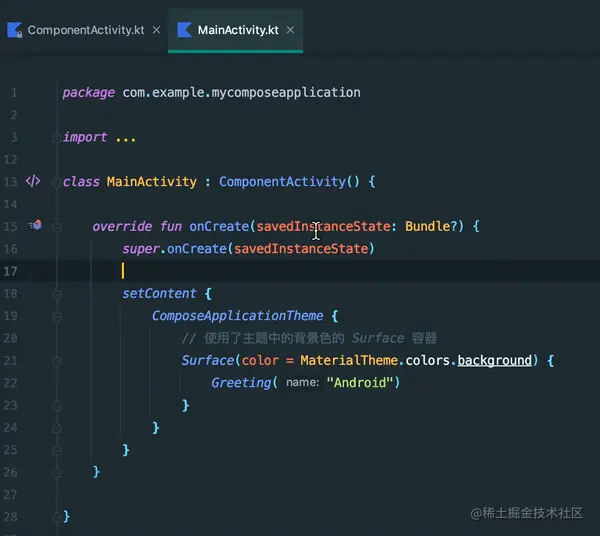Click the Bundle? parameter type
The height and width of the screenshot is (536, 600).
(431, 226)
